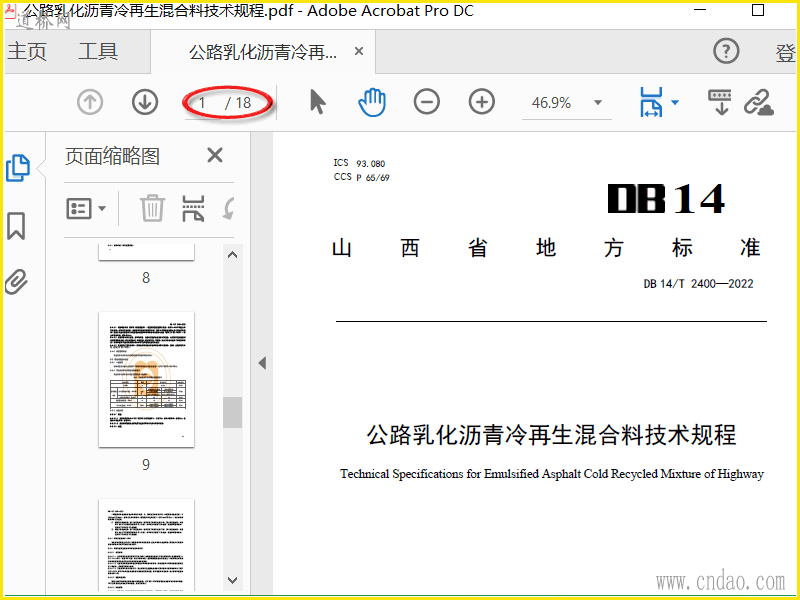
Task: Click the document title 公路乳化沥青冷再生混合料技术规程
Action: 551,435
